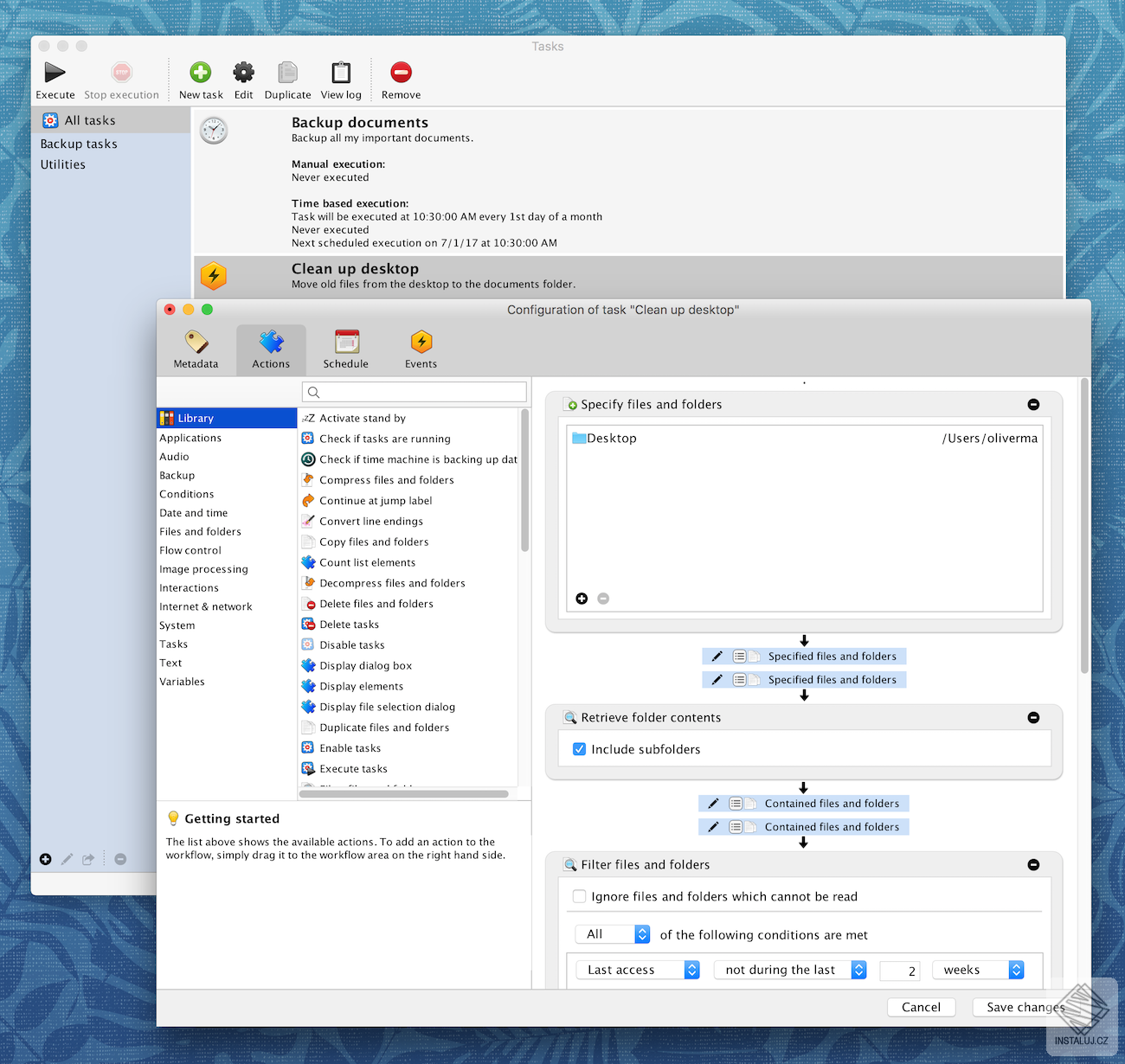Viewport: 1125px width, 1064px height.
Task: Remove the Retrieve folder contents action
Action: pyautogui.click(x=1033, y=718)
